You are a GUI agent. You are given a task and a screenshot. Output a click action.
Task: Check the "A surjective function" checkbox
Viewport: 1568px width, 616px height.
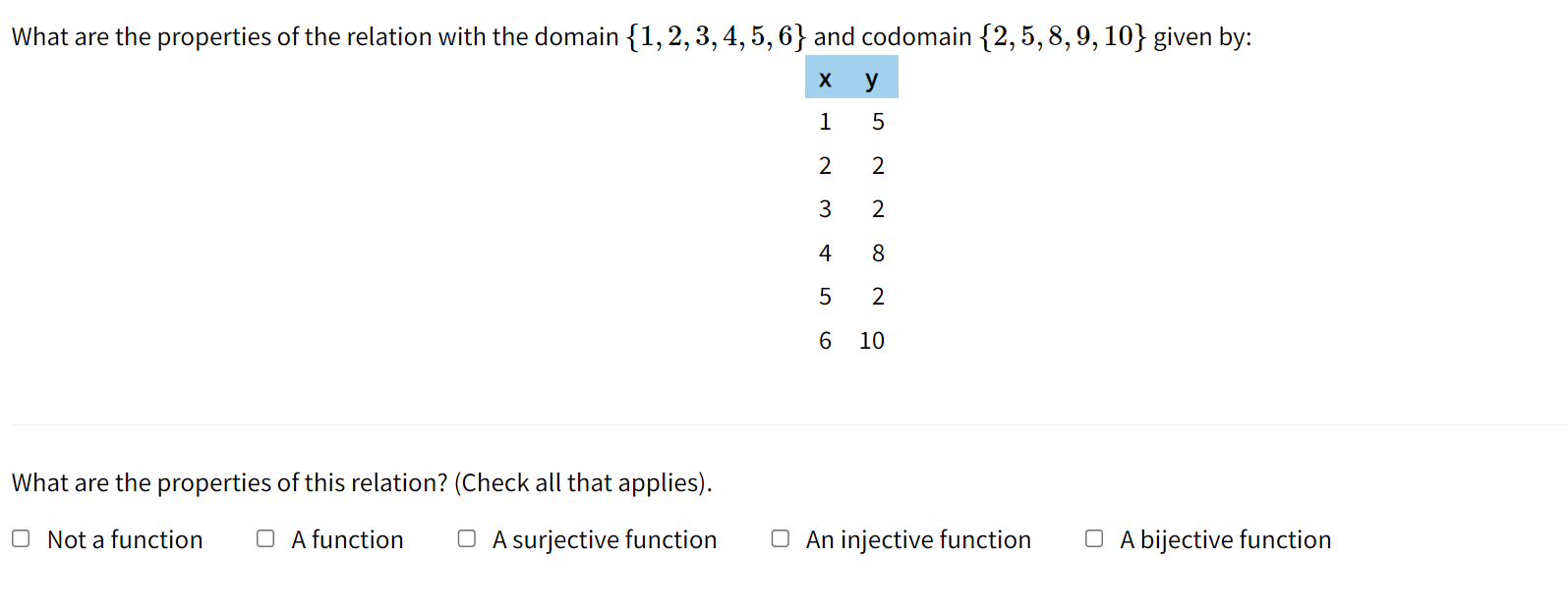(467, 538)
